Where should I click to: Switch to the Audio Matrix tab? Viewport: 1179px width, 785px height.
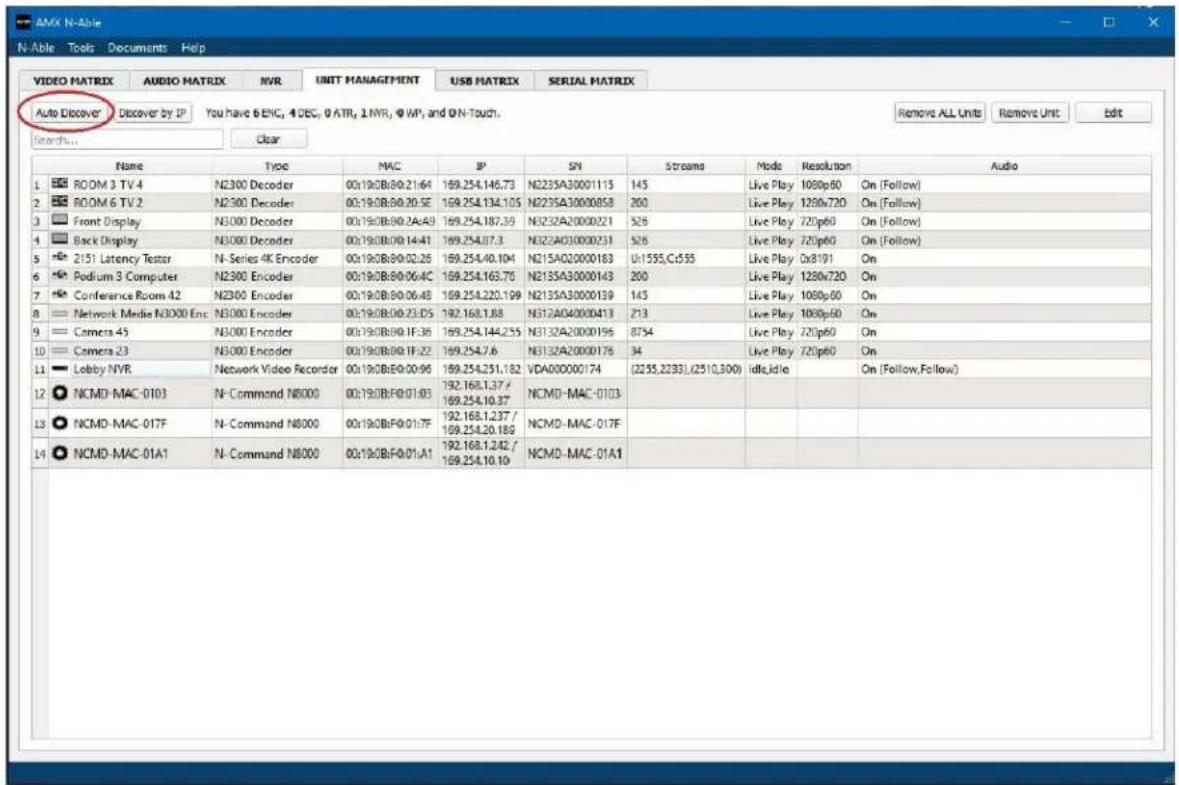click(184, 80)
